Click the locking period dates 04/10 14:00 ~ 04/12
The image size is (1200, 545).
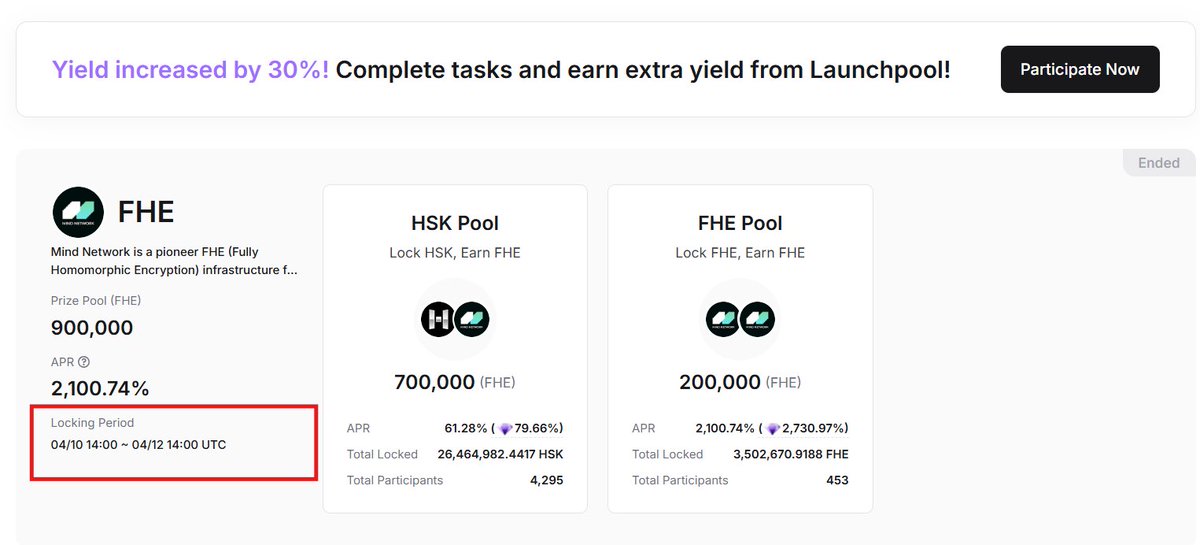138,444
